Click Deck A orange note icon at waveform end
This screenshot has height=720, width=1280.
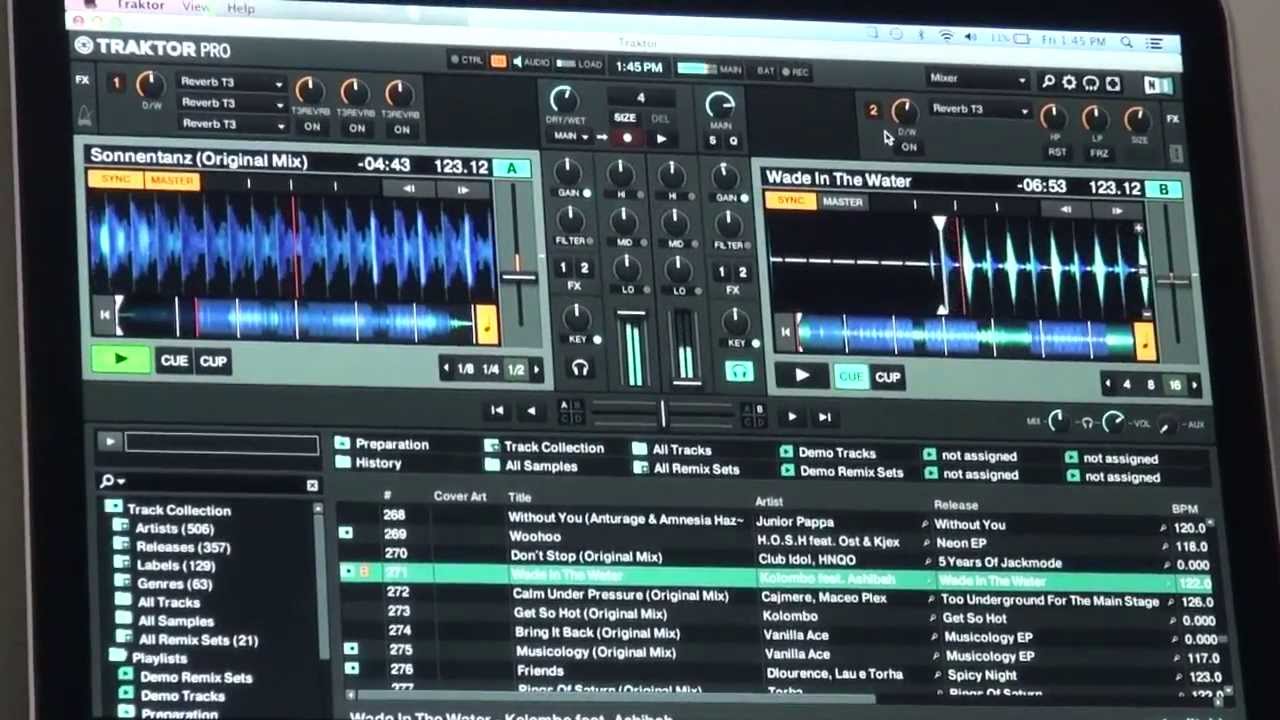486,323
